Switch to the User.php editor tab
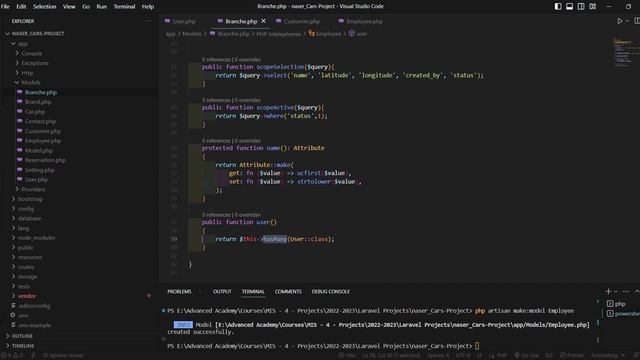 click(180, 21)
